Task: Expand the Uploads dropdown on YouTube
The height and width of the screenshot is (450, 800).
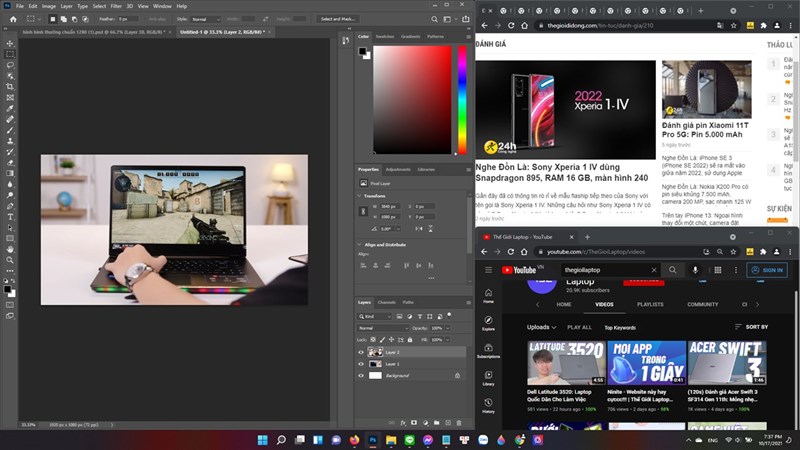Action: pos(541,327)
